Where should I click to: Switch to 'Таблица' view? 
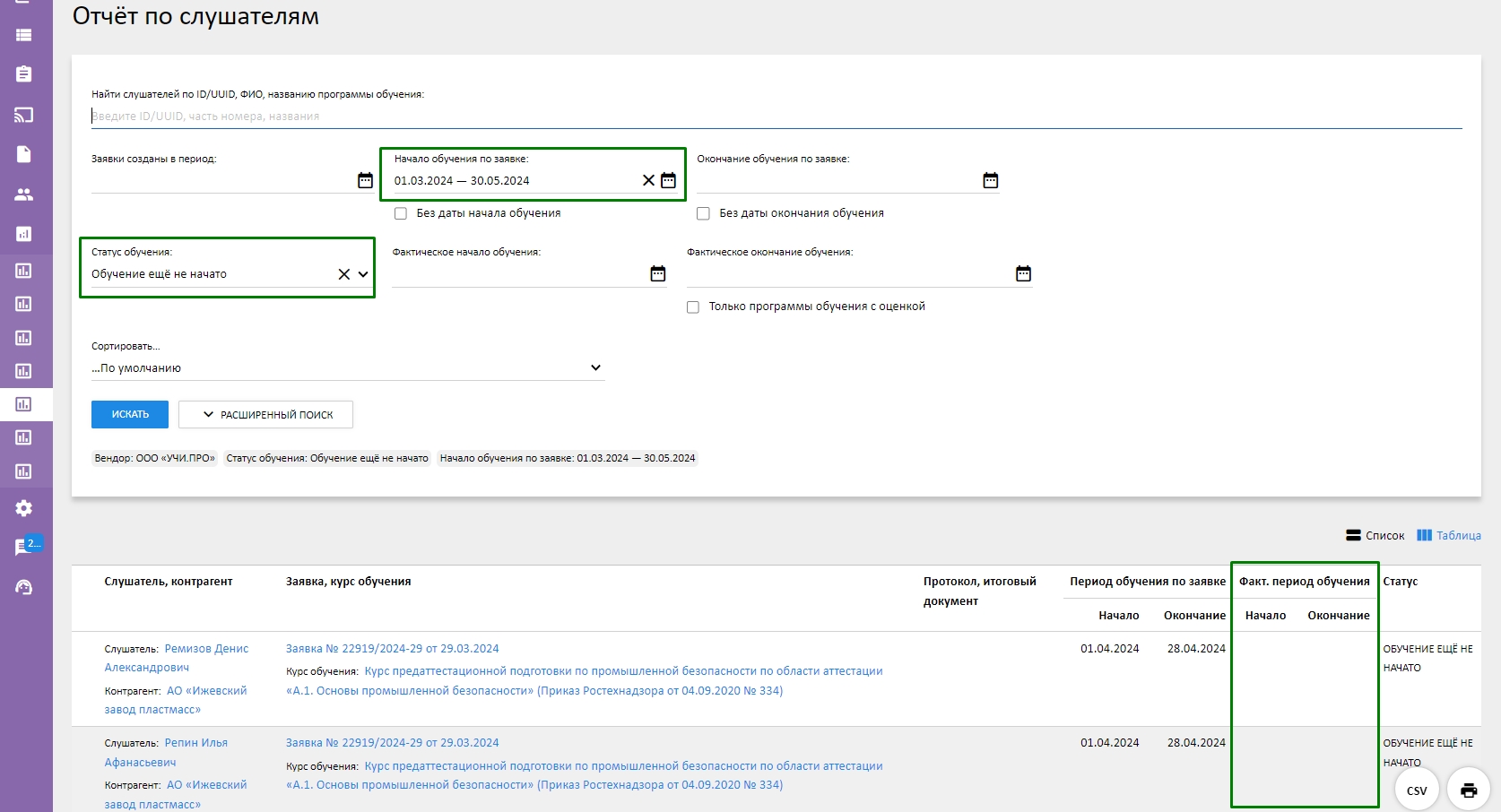tap(1449, 535)
